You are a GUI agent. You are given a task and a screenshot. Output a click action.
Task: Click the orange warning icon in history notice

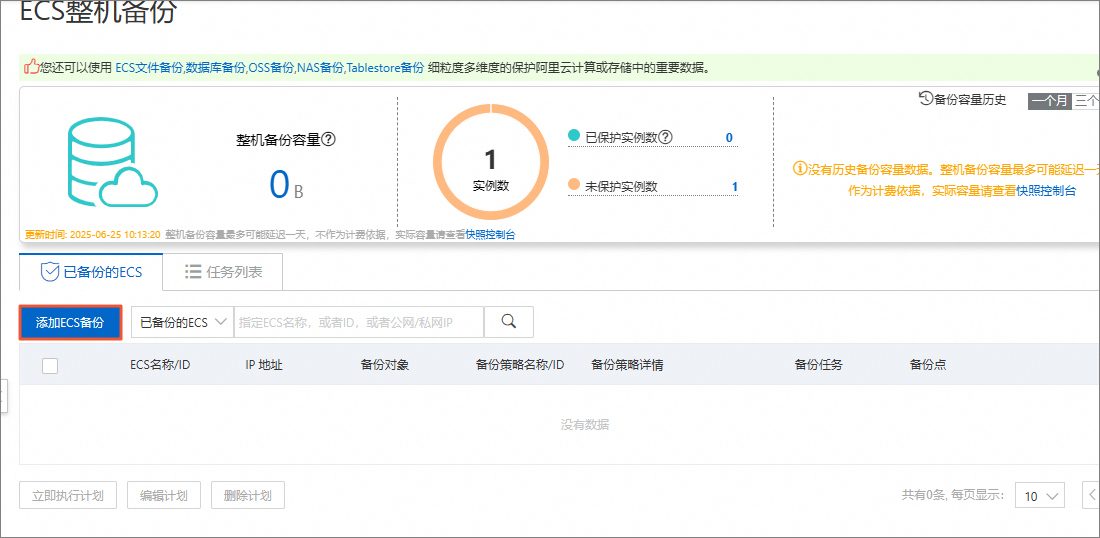click(800, 168)
